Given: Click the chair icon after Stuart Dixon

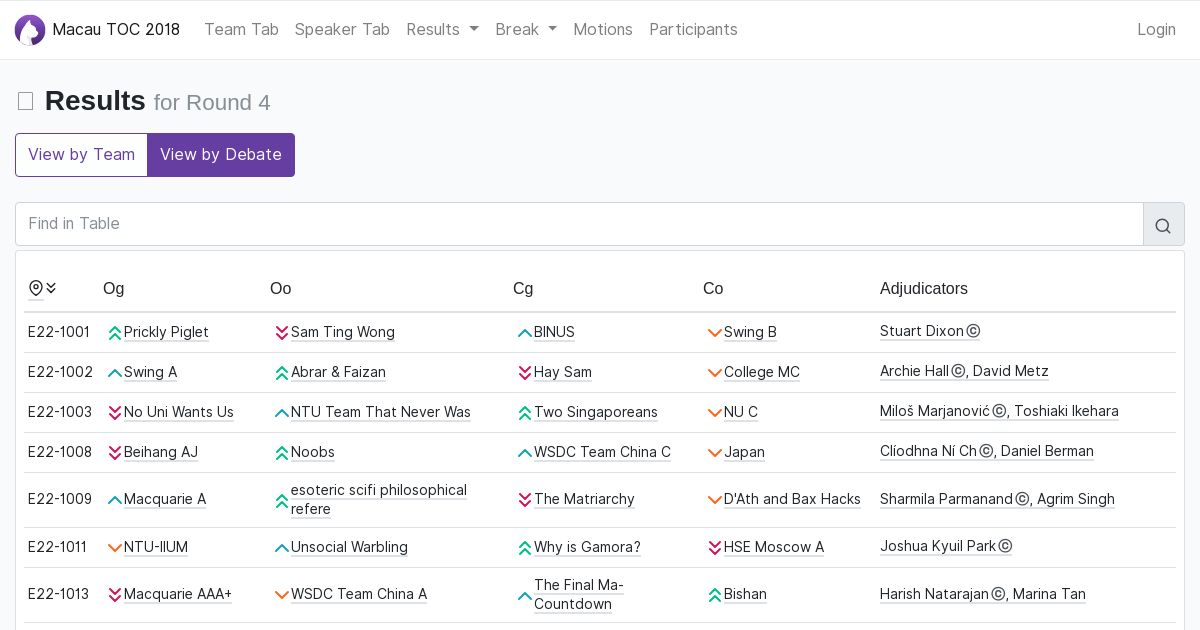Looking at the screenshot, I should click(973, 332).
